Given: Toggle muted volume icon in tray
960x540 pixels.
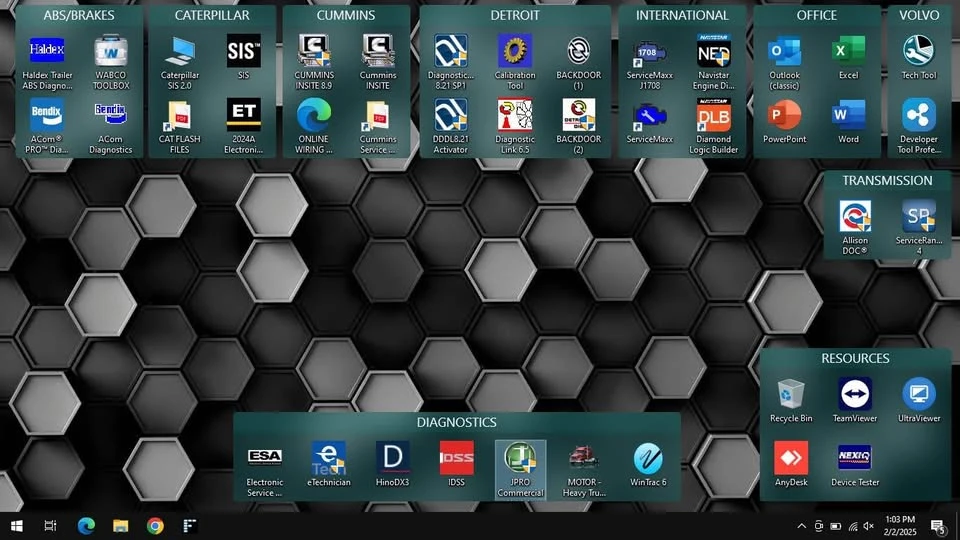Looking at the screenshot, I should [x=868, y=526].
